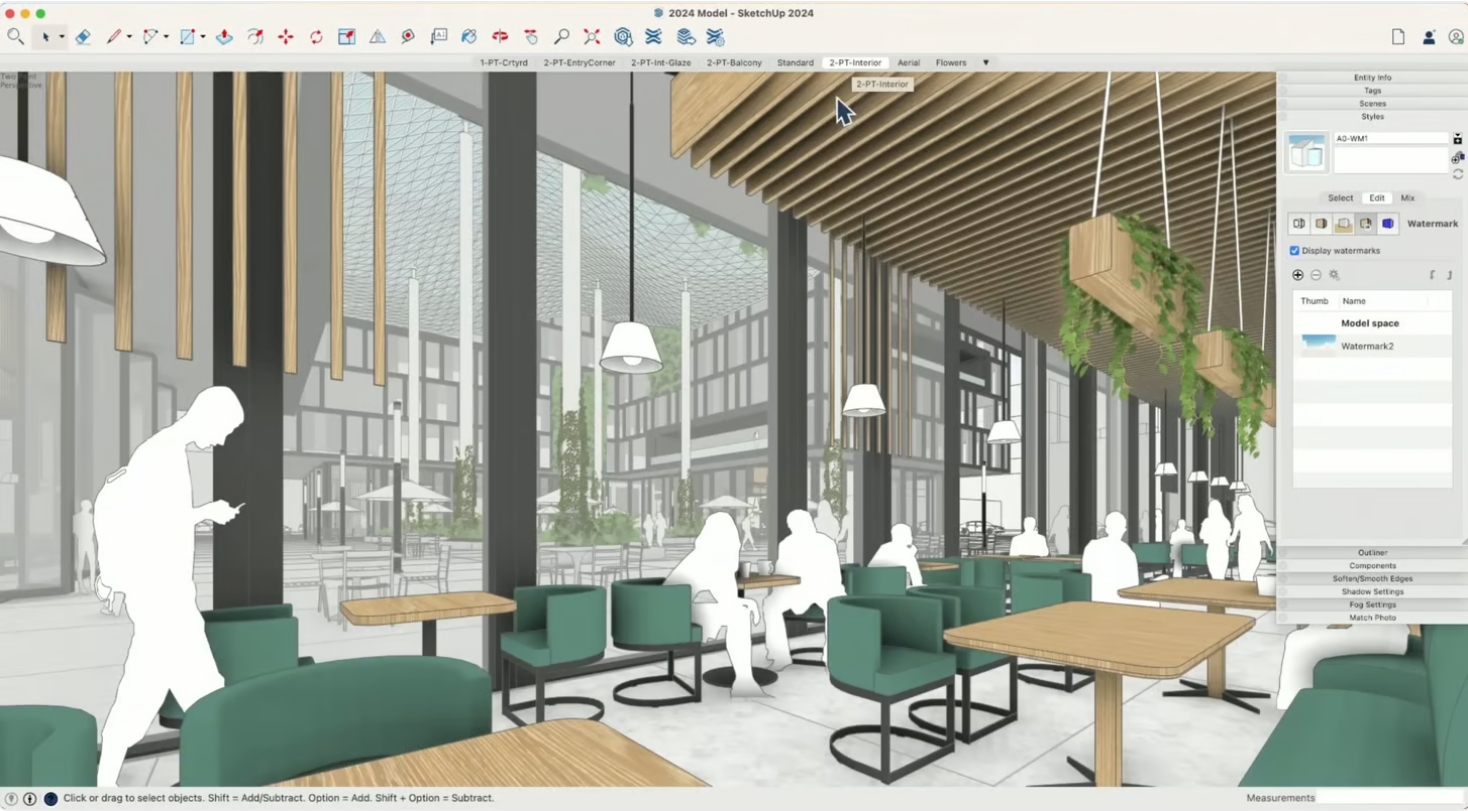Open Background settings in the Styles Edit panel

[x=1343, y=224]
